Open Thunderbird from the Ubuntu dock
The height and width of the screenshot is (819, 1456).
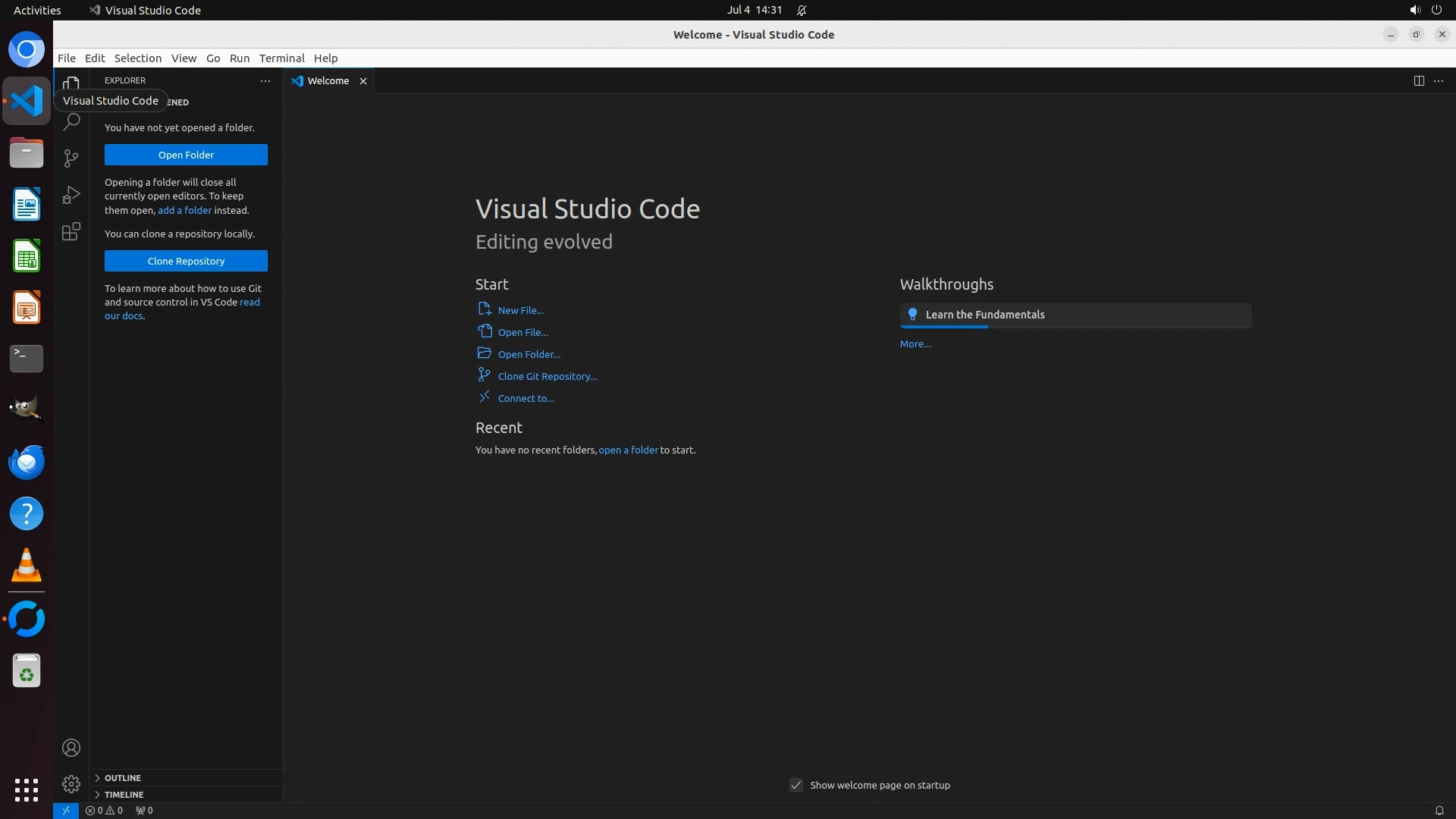[x=27, y=462]
